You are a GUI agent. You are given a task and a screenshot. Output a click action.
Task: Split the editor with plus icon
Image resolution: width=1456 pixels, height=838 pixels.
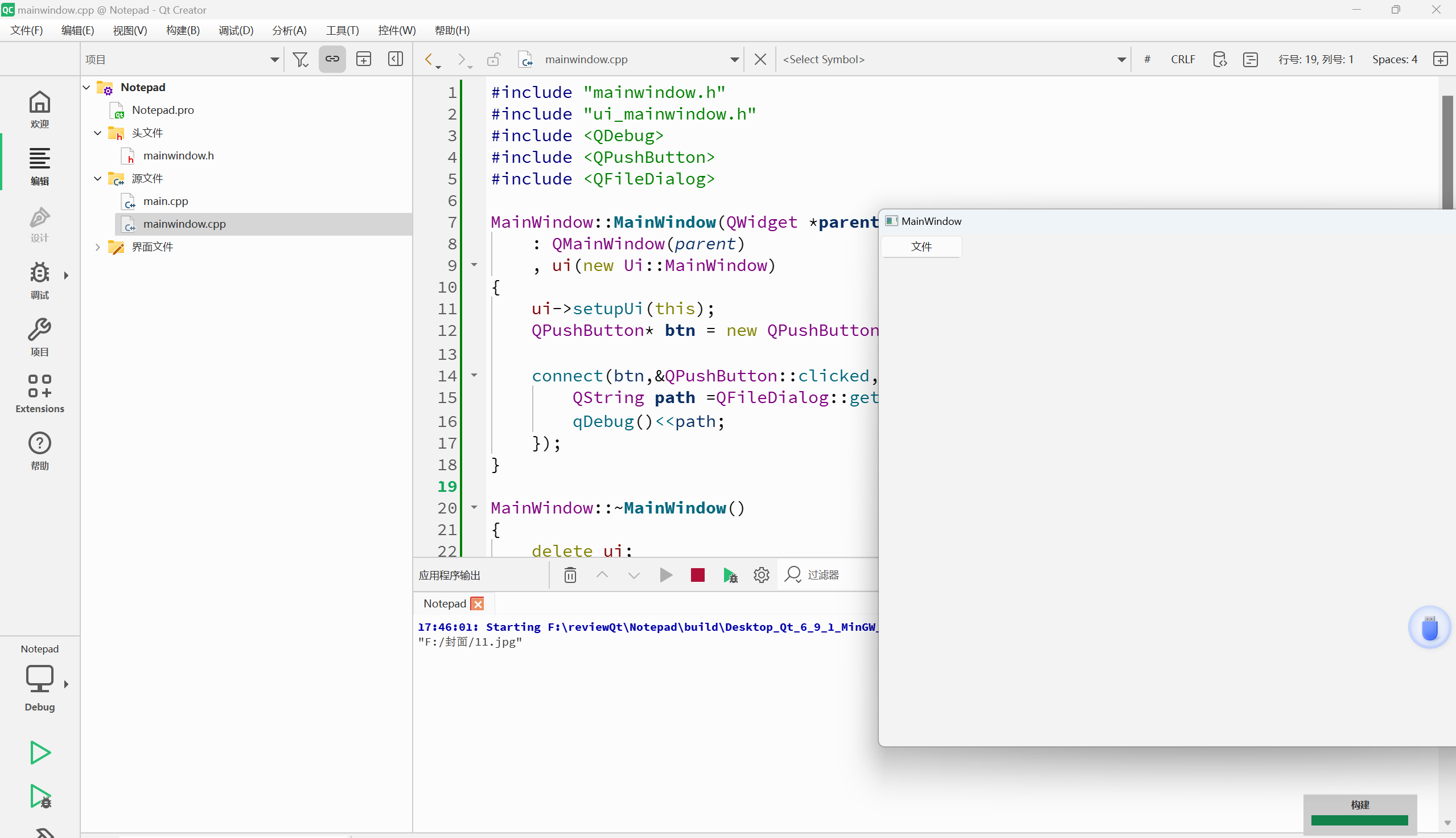pyautogui.click(x=1440, y=59)
